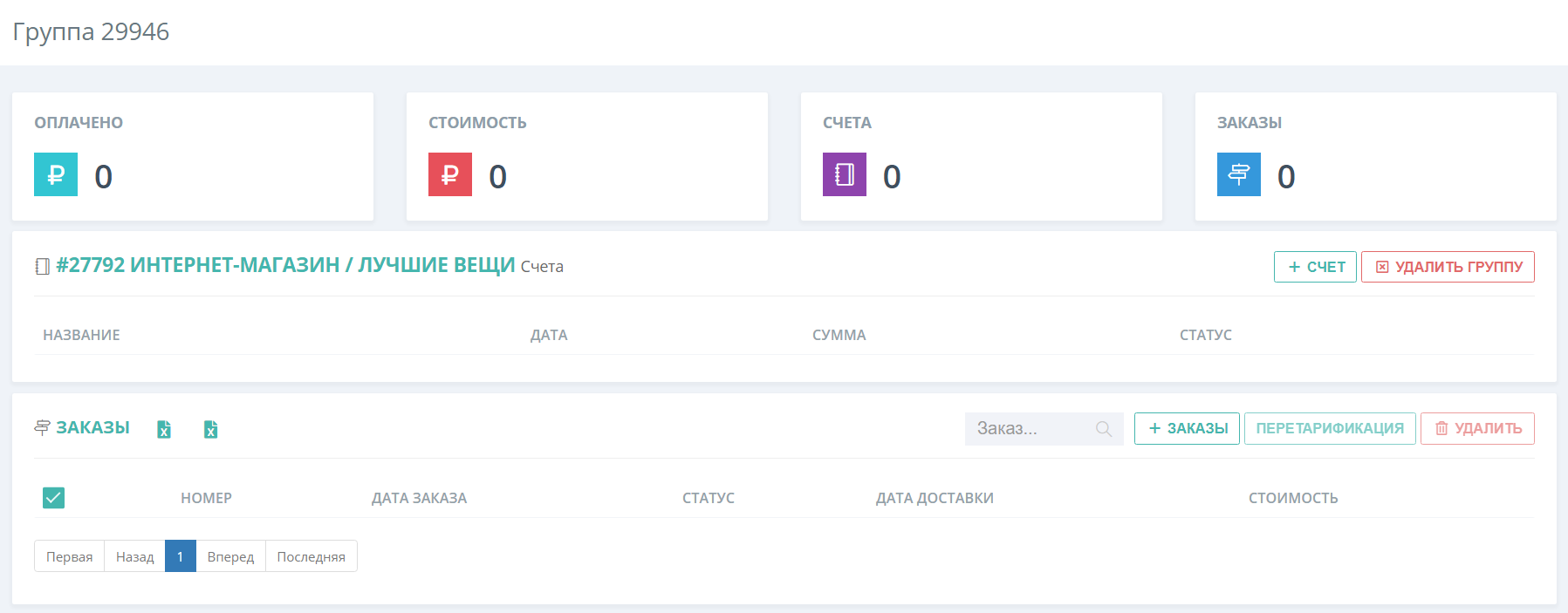Click the Перетарификация button
1568x613 pixels.
pyautogui.click(x=1330, y=428)
